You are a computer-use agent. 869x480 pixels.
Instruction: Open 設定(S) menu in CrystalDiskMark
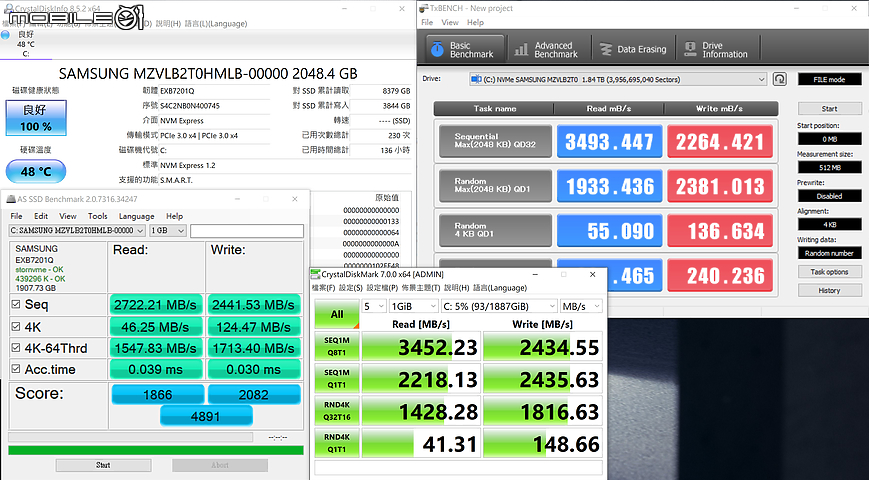(351, 288)
